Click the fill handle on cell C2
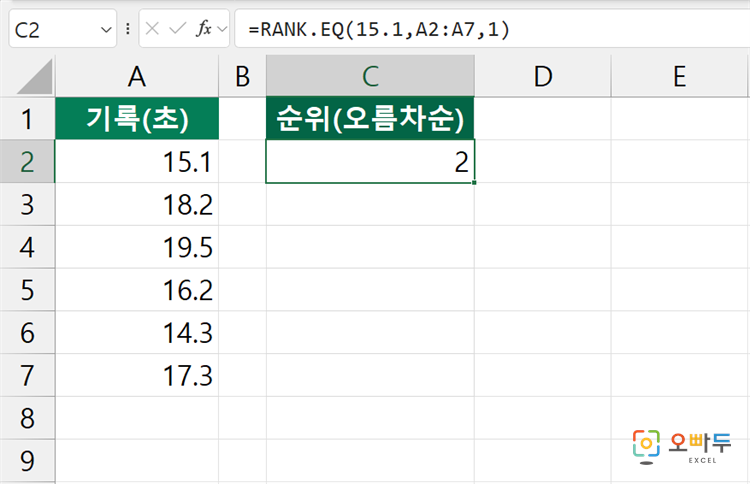 pyautogui.click(x=474, y=183)
